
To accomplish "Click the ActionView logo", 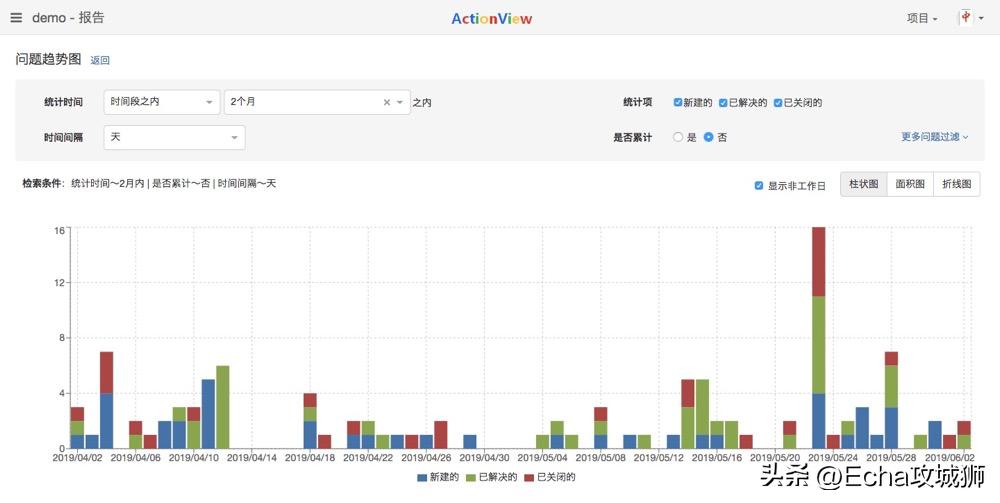I will 492,18.
